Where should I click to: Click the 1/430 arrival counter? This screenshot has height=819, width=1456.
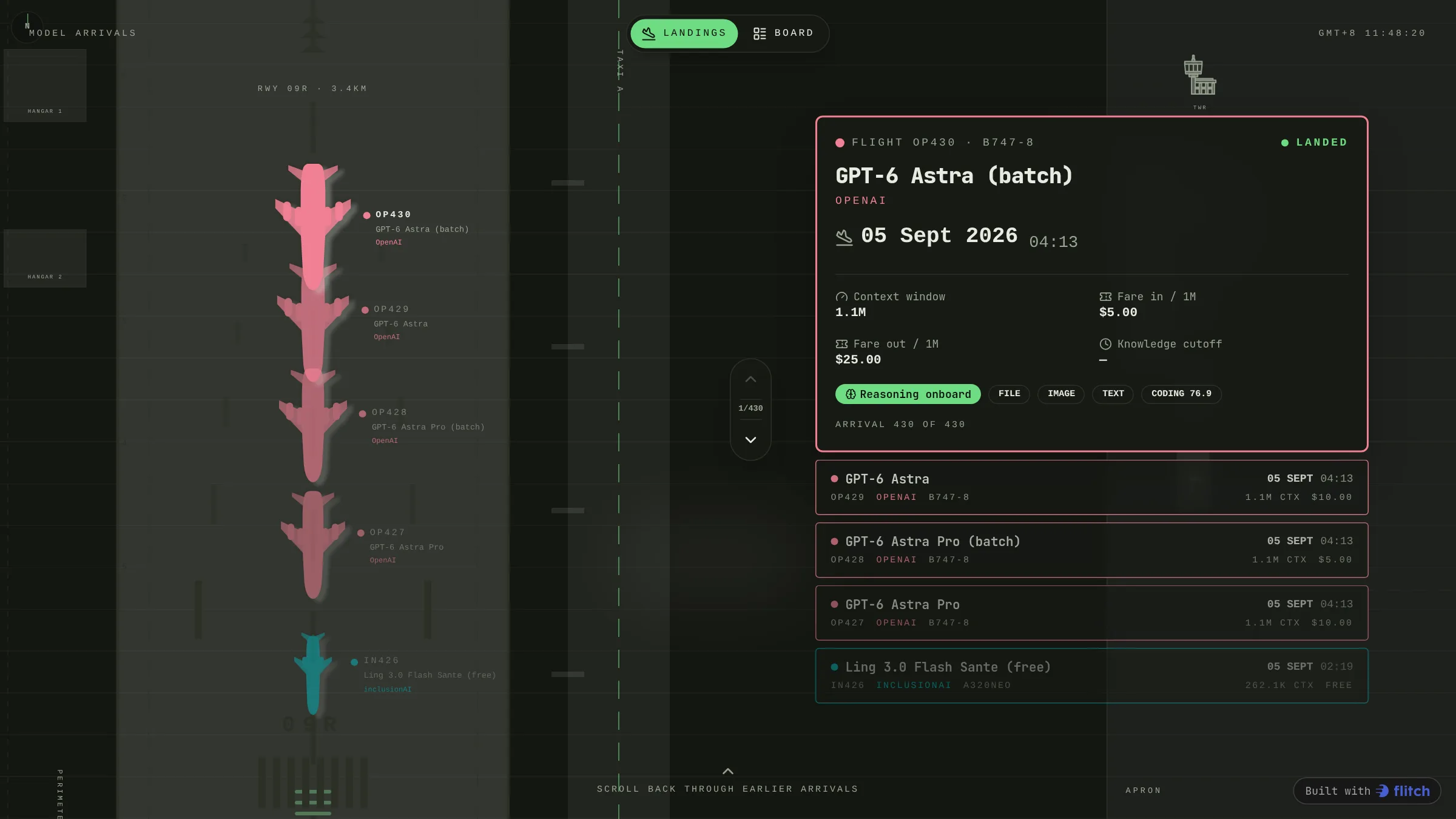pyautogui.click(x=750, y=408)
